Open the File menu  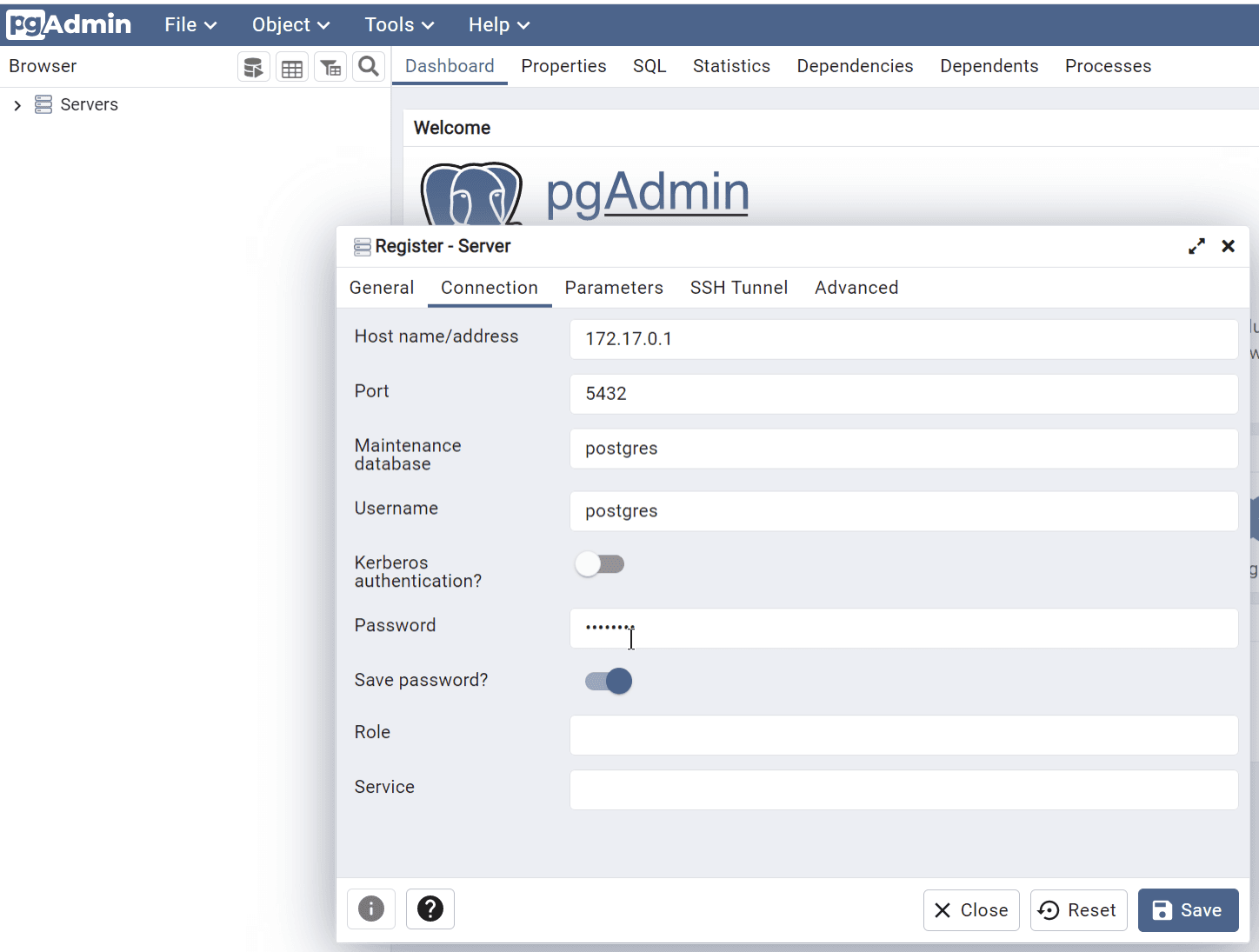pos(190,25)
